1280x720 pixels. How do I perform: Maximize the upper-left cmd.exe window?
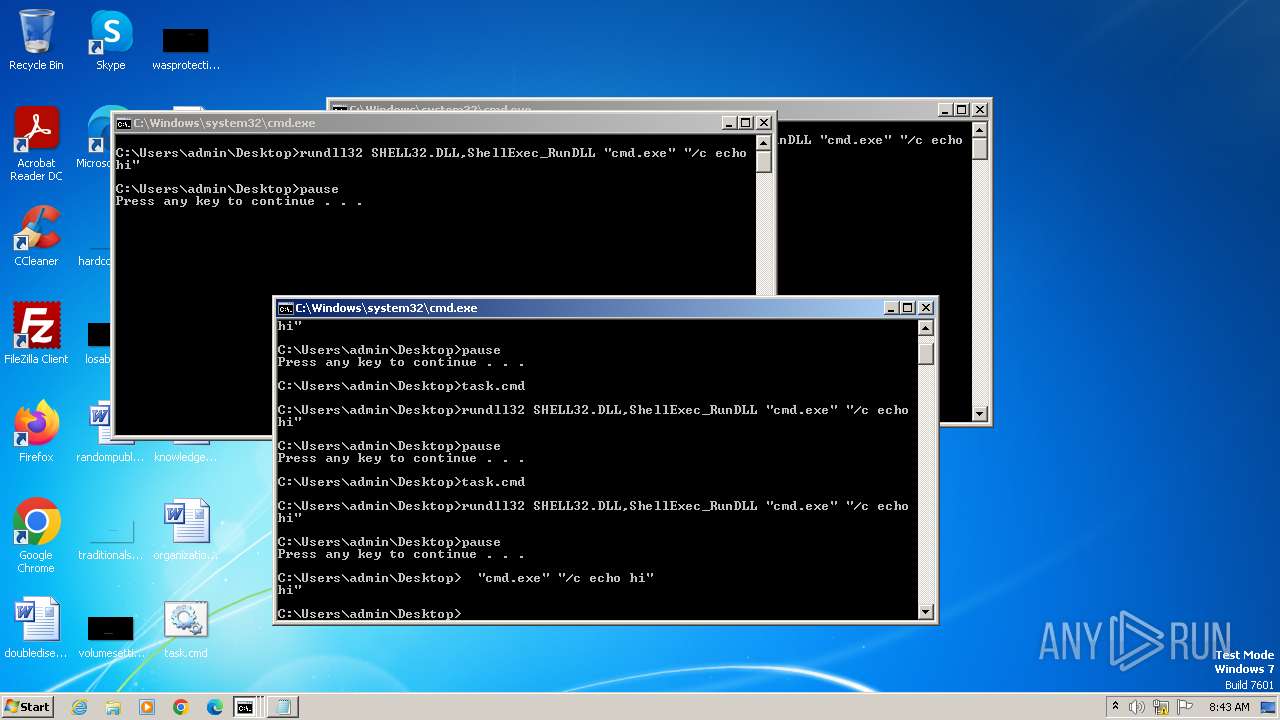pyautogui.click(x=746, y=123)
